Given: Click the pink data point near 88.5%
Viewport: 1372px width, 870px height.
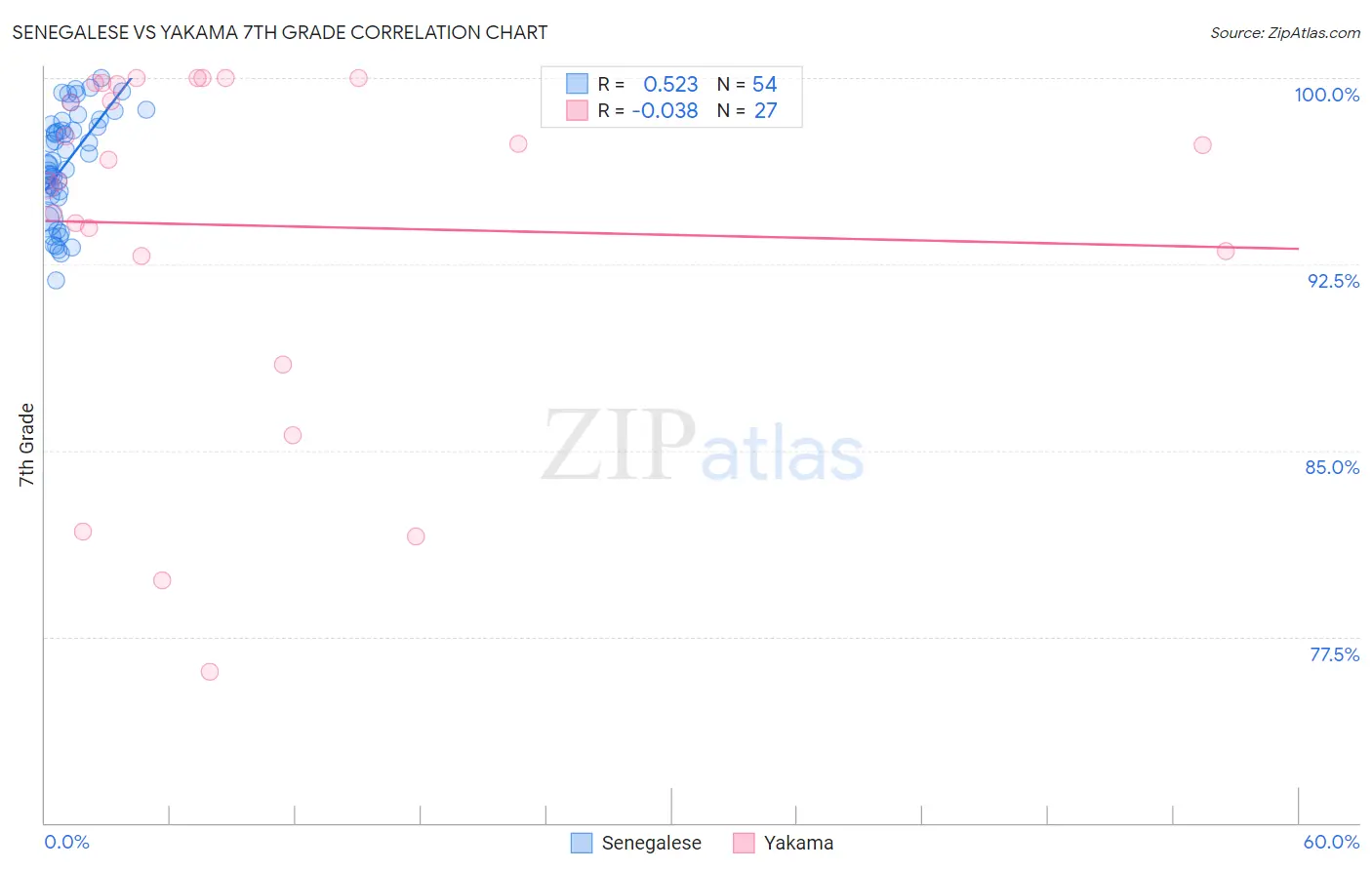Looking at the screenshot, I should click(283, 365).
